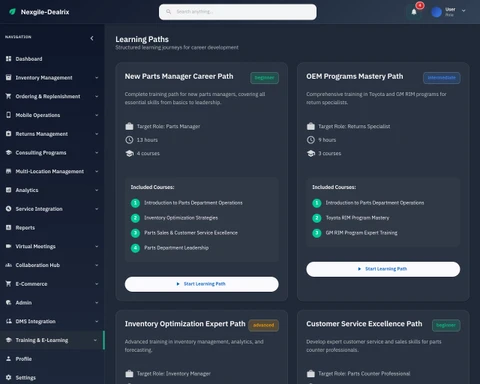Click the Settings gear icon
Viewport: 480px width, 384px height.
pyautogui.click(x=9, y=377)
